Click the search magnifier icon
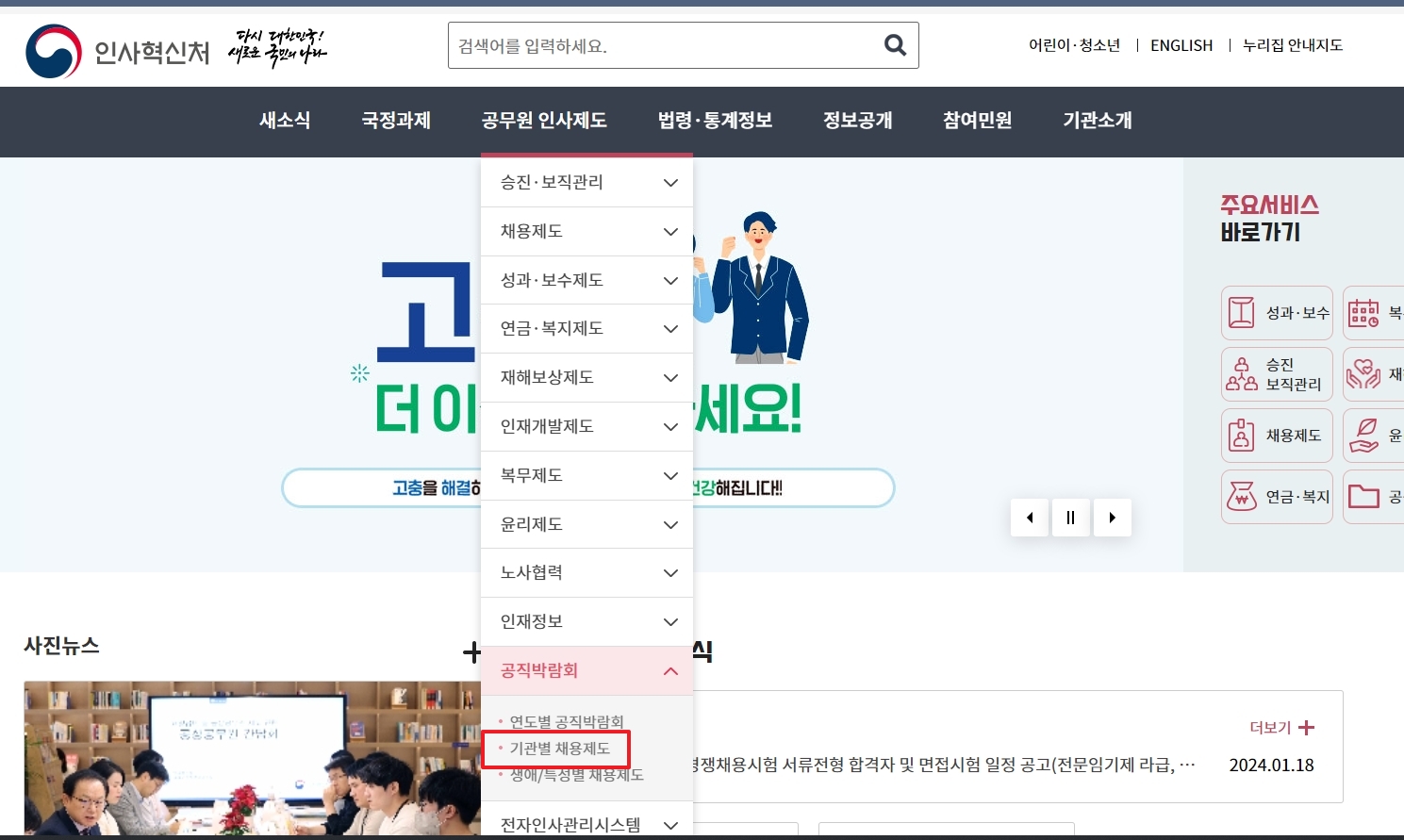Screen dimensions: 1404x840 (x=894, y=44)
